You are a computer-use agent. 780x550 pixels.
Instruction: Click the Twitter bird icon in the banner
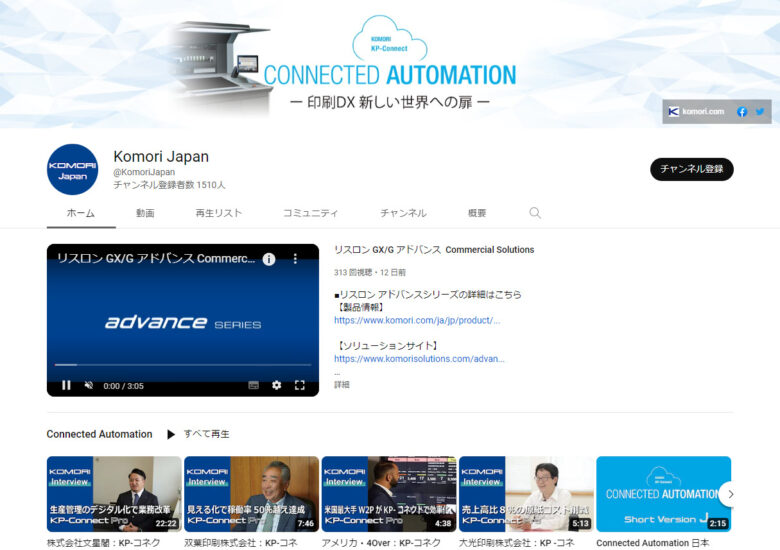pyautogui.click(x=760, y=112)
